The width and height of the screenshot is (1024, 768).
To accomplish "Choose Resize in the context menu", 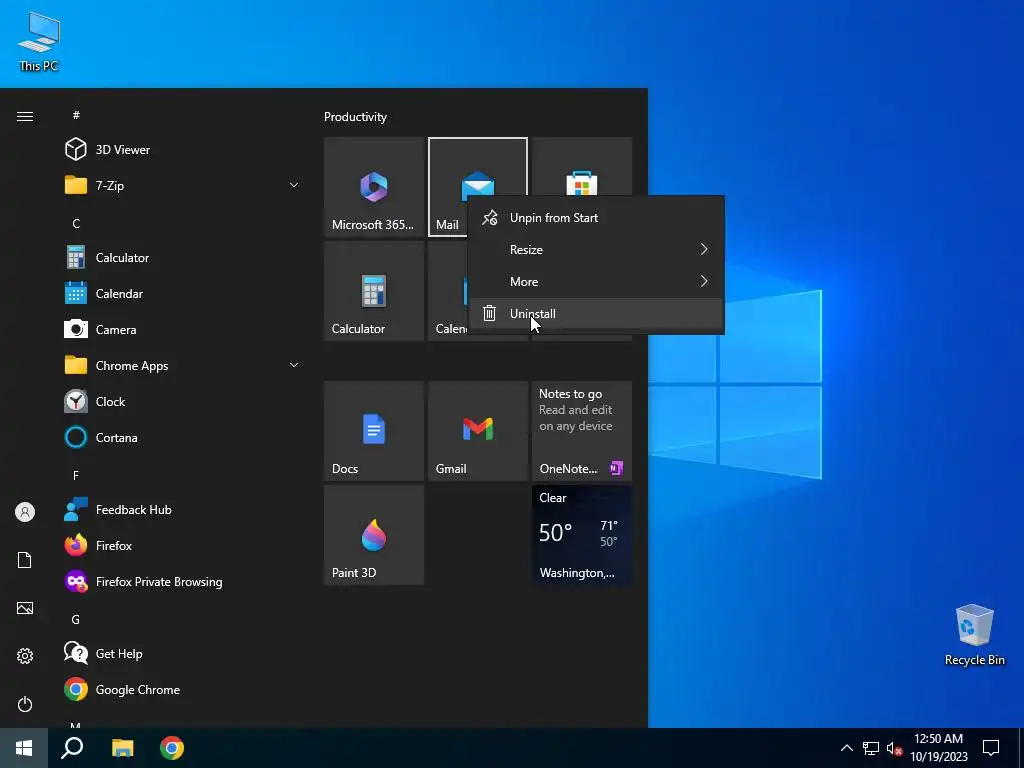I will click(x=596, y=249).
